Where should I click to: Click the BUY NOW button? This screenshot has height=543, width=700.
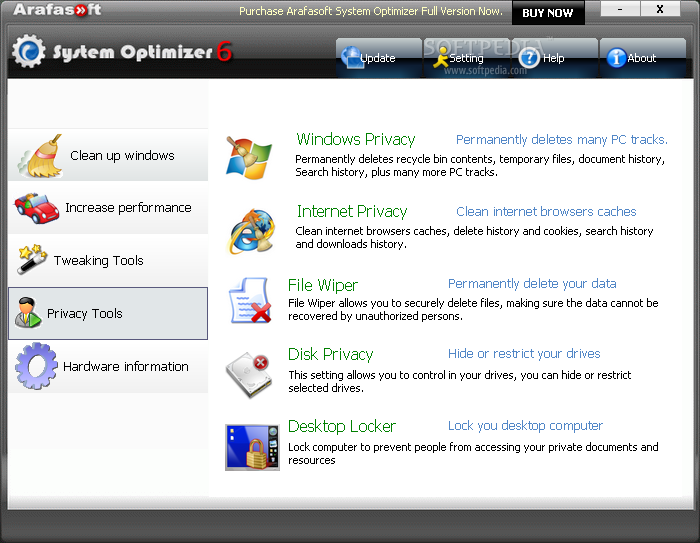pos(548,13)
